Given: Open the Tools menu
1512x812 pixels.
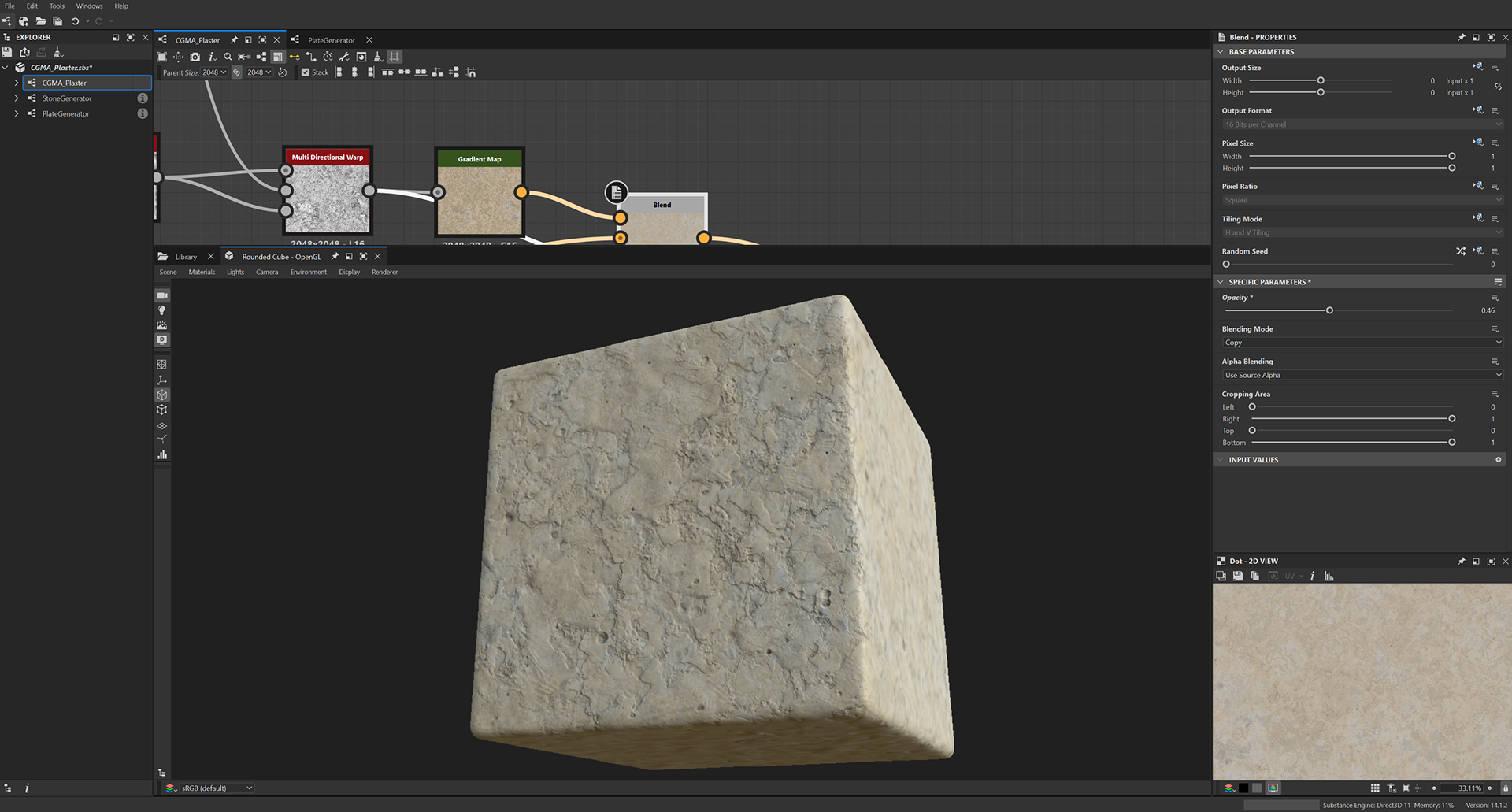Looking at the screenshot, I should point(57,6).
